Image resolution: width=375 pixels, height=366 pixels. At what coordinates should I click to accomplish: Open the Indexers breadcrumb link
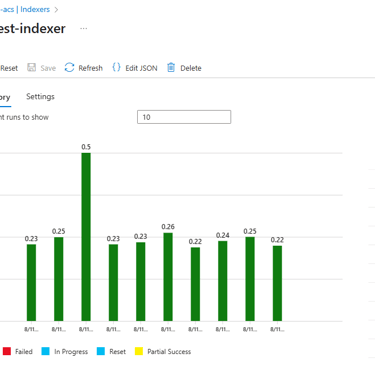[35, 9]
